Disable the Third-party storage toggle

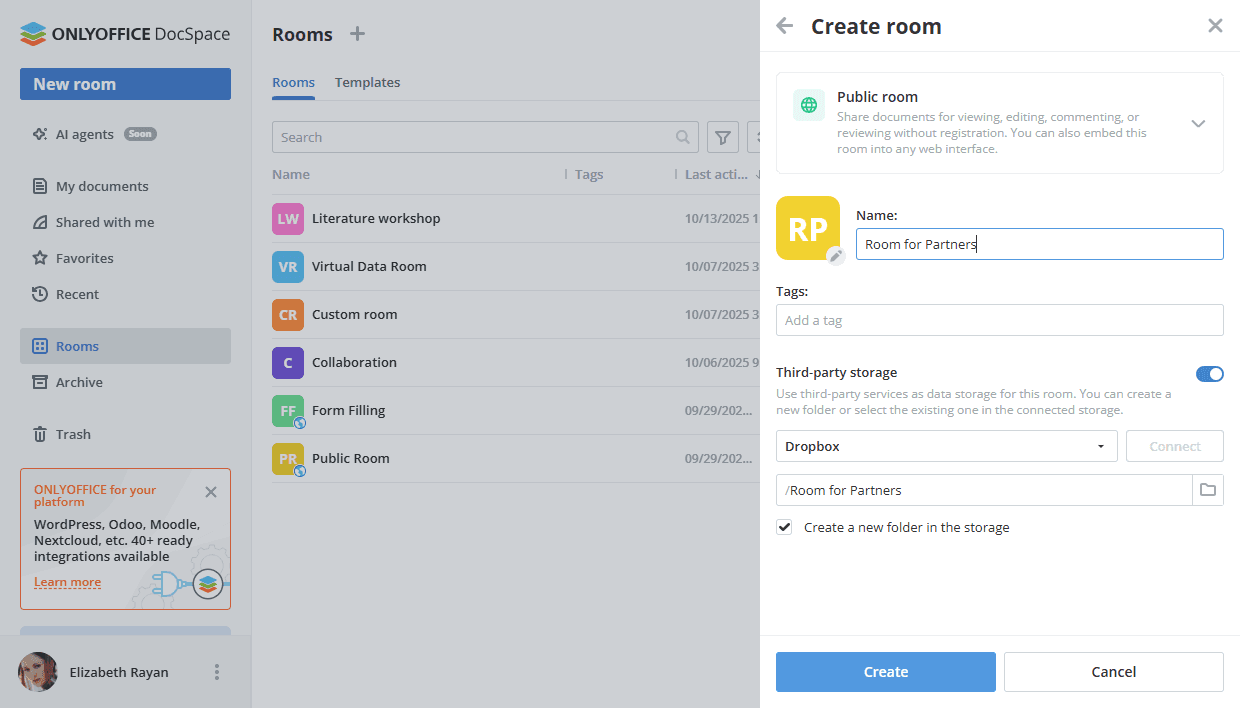1209,374
